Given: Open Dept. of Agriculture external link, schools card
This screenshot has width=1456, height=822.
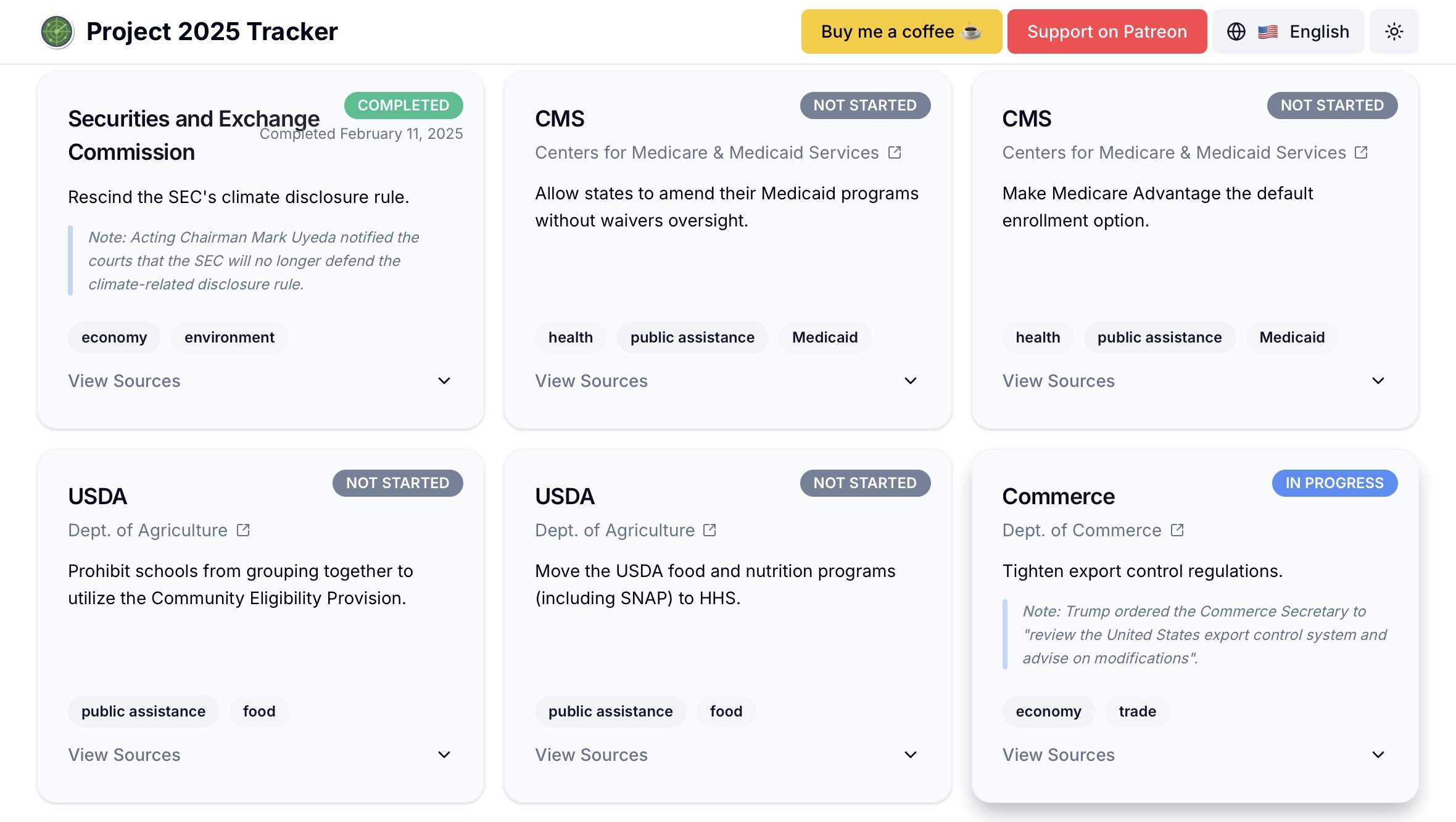Looking at the screenshot, I should point(243,530).
